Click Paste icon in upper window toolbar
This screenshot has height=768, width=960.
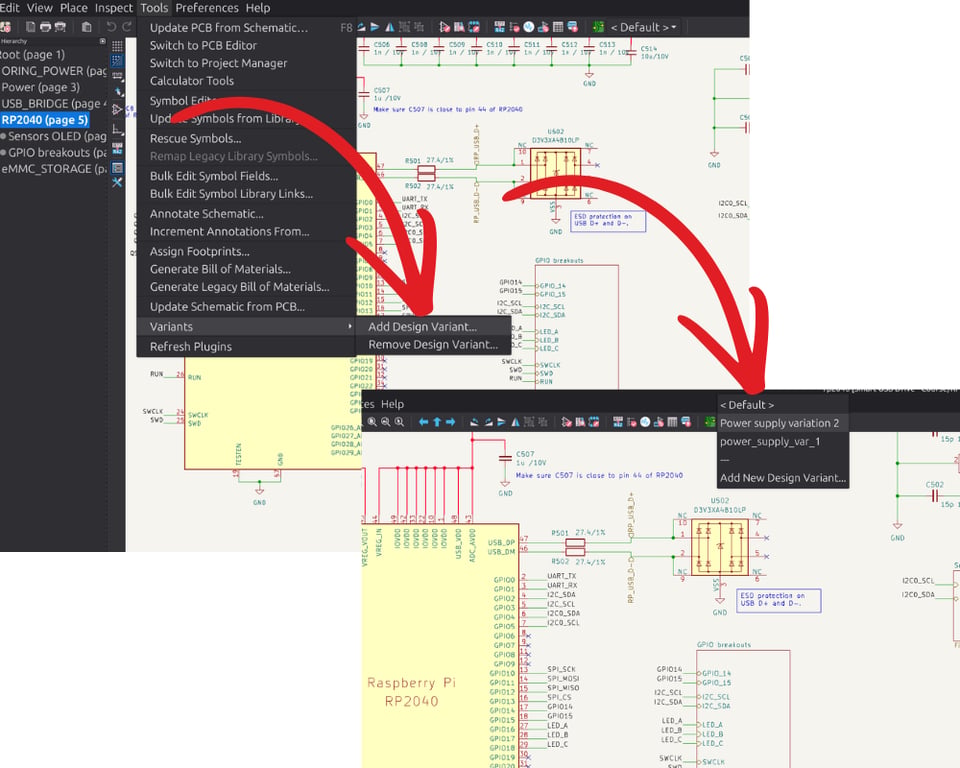click(x=86, y=27)
